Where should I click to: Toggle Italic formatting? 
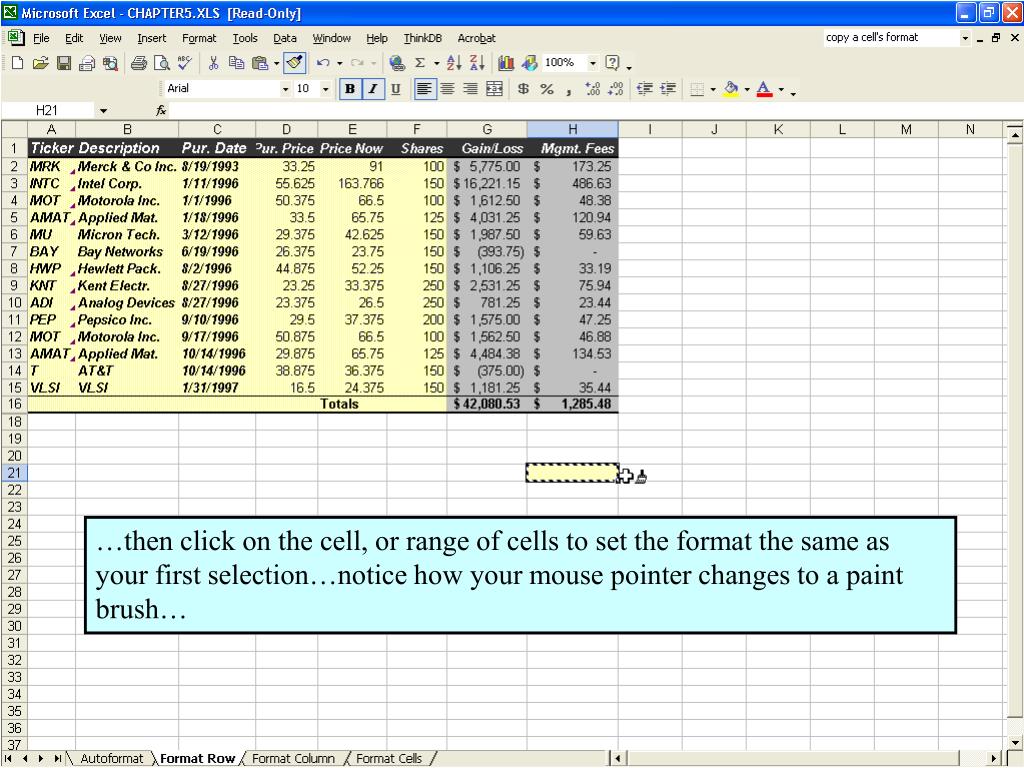pos(372,89)
